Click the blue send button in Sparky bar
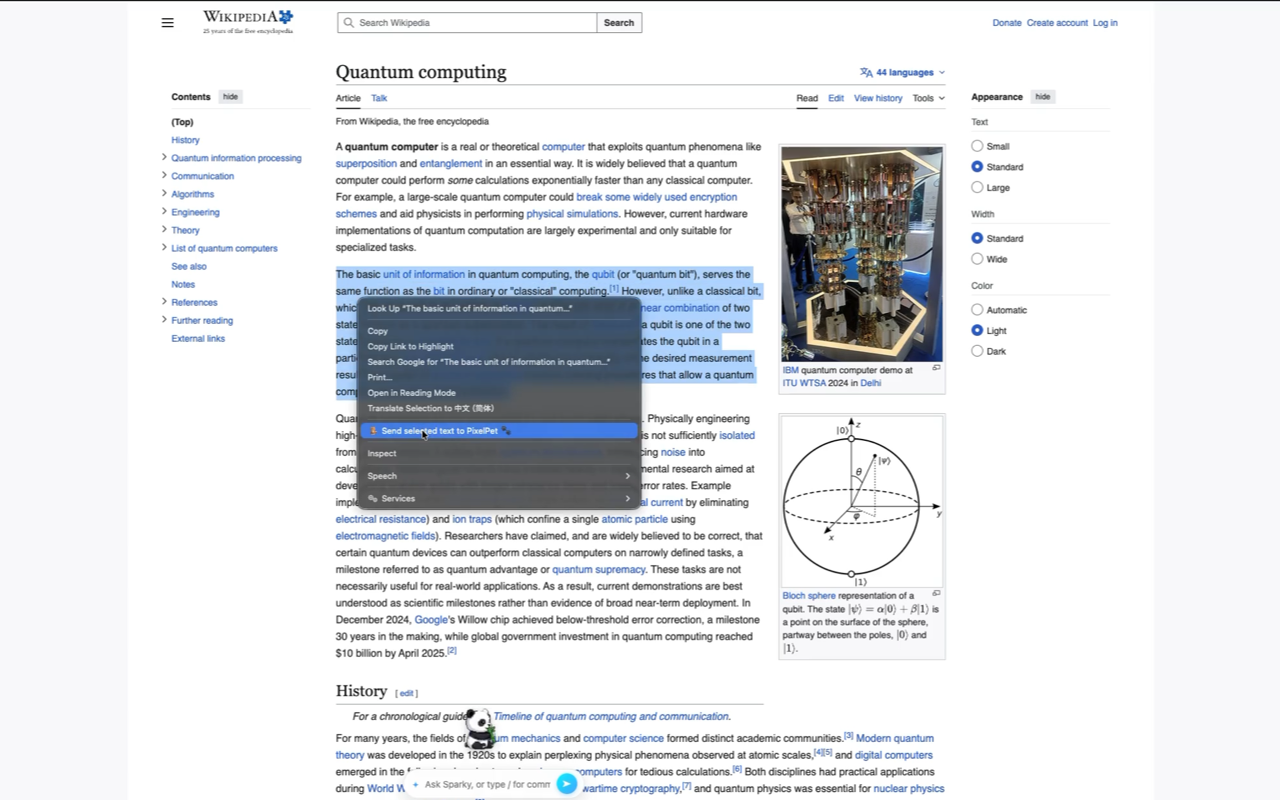Screen dimensions: 1280x800 tap(566, 784)
